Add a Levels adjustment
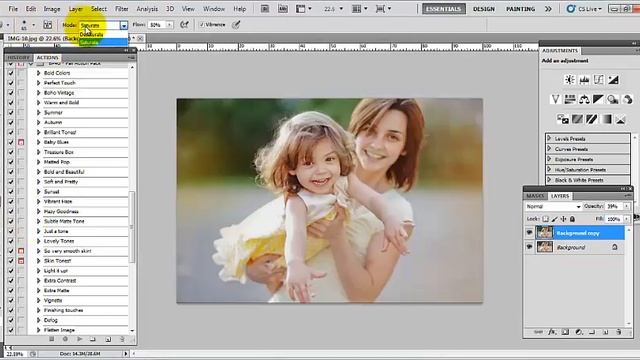Viewport: 640px width, 360px height. coord(584,80)
